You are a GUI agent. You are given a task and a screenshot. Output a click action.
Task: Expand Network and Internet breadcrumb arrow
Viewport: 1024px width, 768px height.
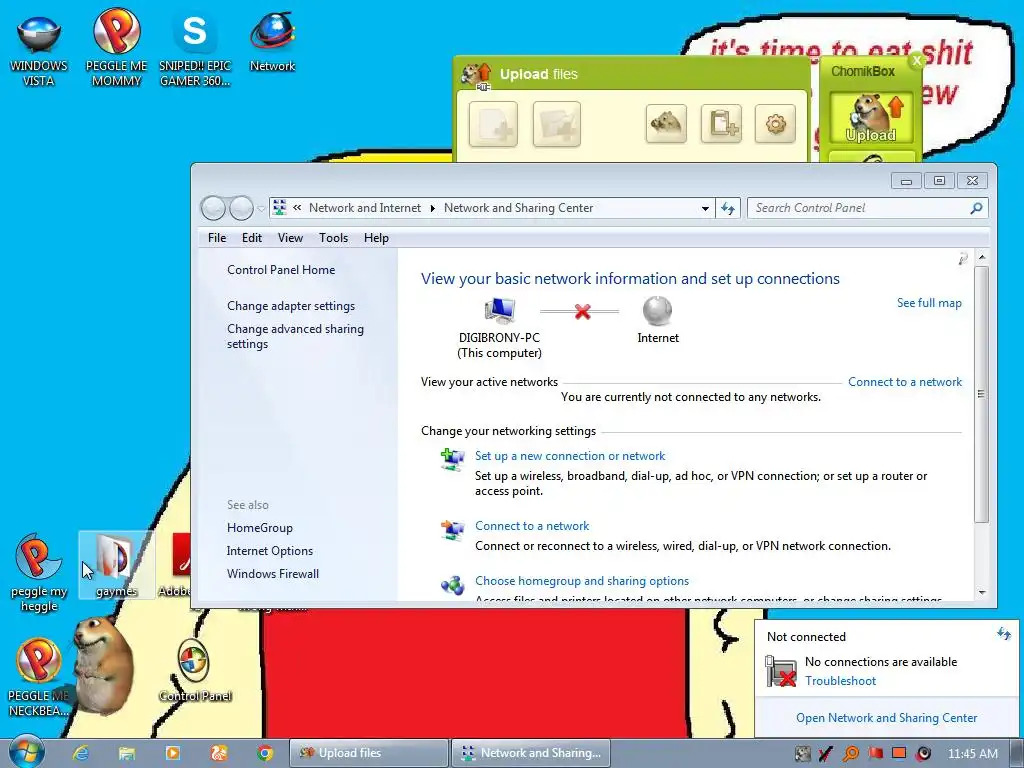[432, 208]
